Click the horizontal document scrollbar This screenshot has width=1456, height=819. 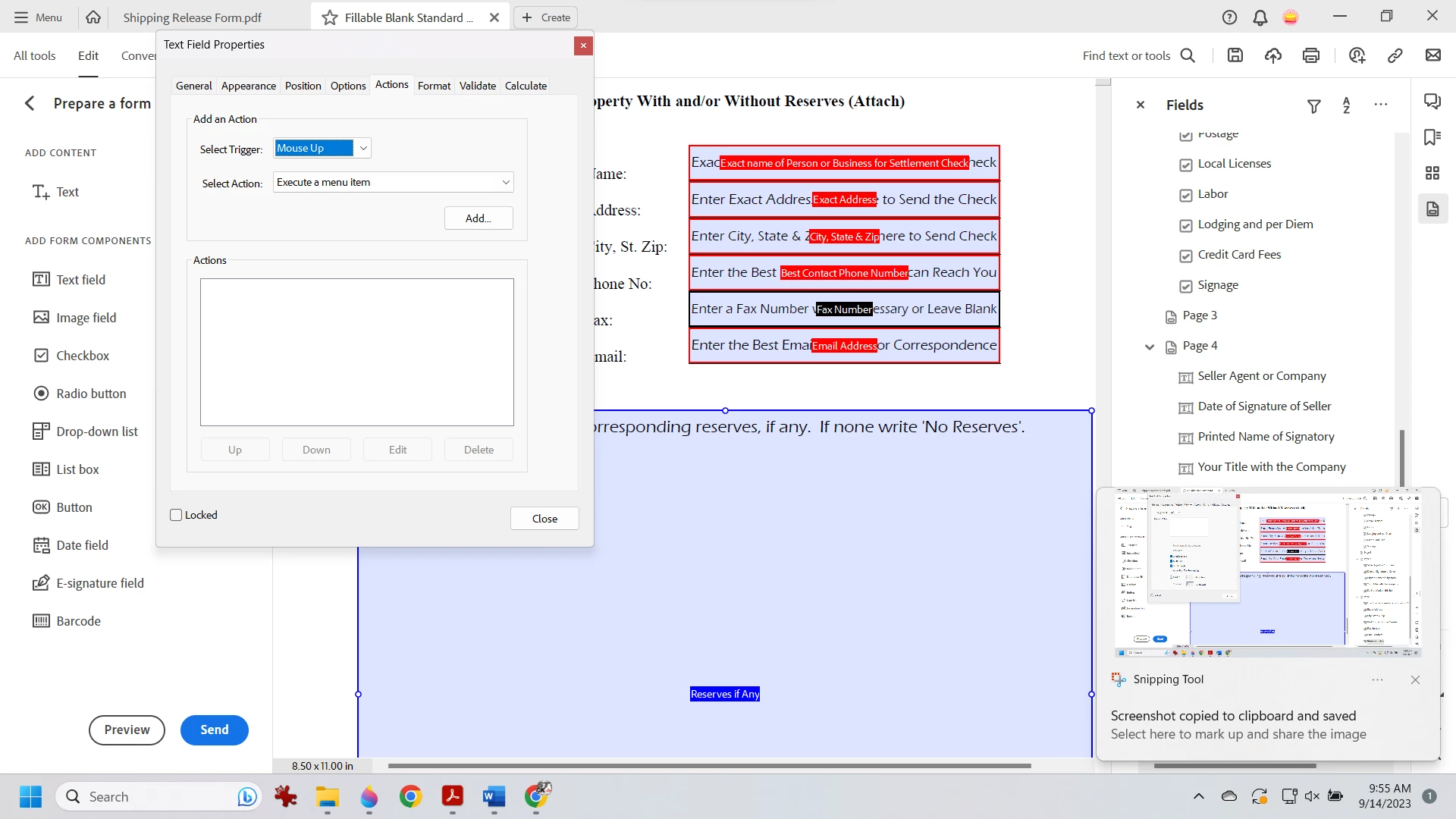coord(709,766)
